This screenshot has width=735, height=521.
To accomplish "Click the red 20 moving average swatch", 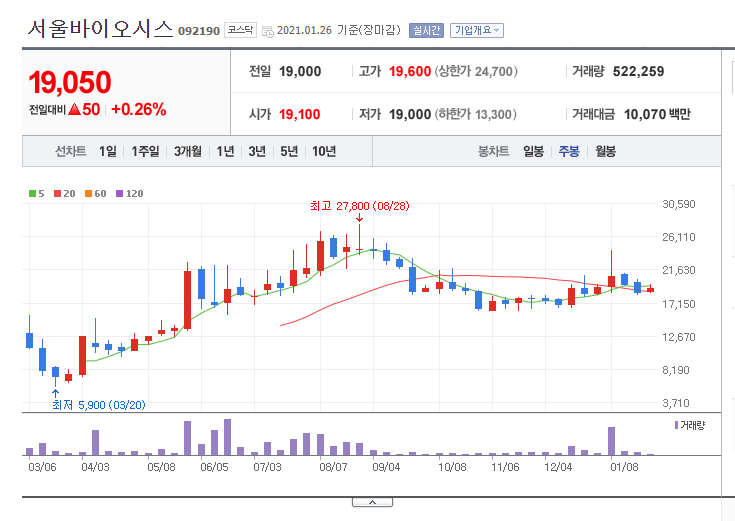I will coord(57,194).
